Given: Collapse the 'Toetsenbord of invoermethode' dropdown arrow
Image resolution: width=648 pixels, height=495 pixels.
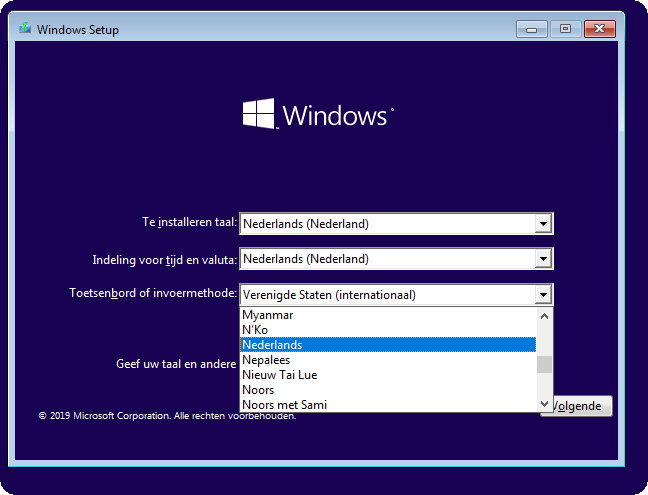Looking at the screenshot, I should [543, 295].
